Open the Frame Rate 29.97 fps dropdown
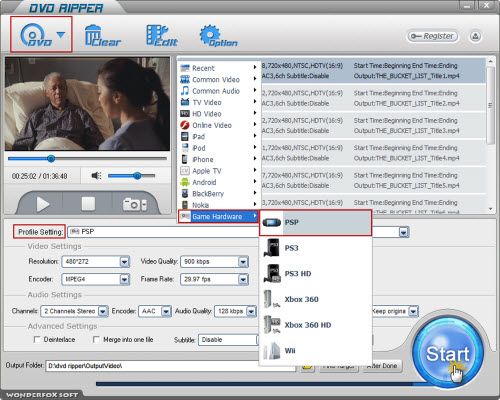This screenshot has width=500, height=400. click(243, 279)
